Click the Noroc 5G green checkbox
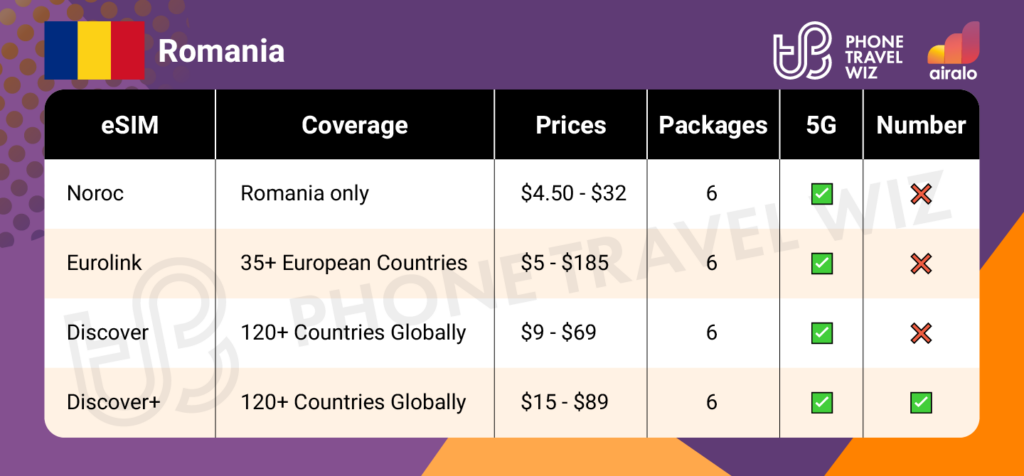Viewport: 1024px width, 476px height. [822, 194]
